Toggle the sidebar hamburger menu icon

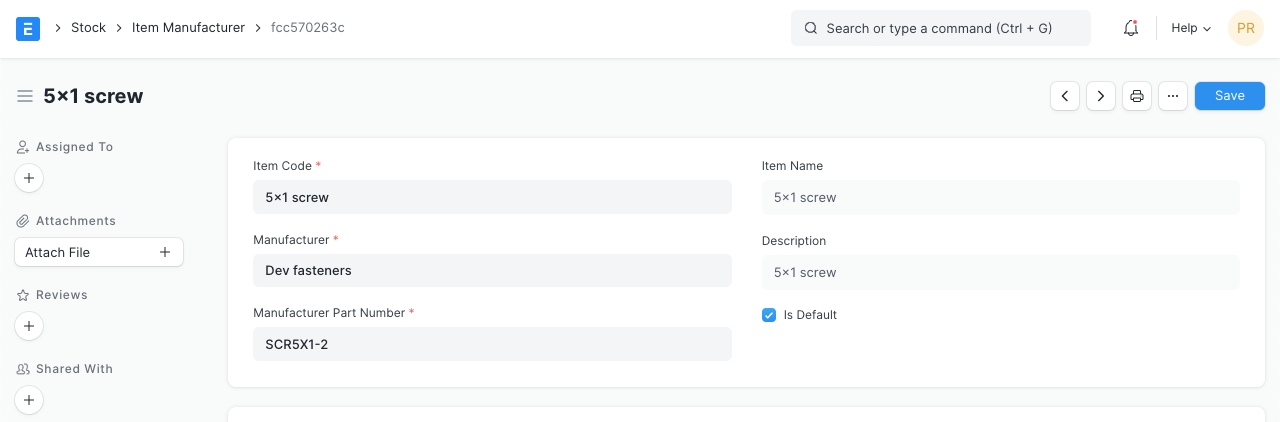pyautogui.click(x=25, y=96)
